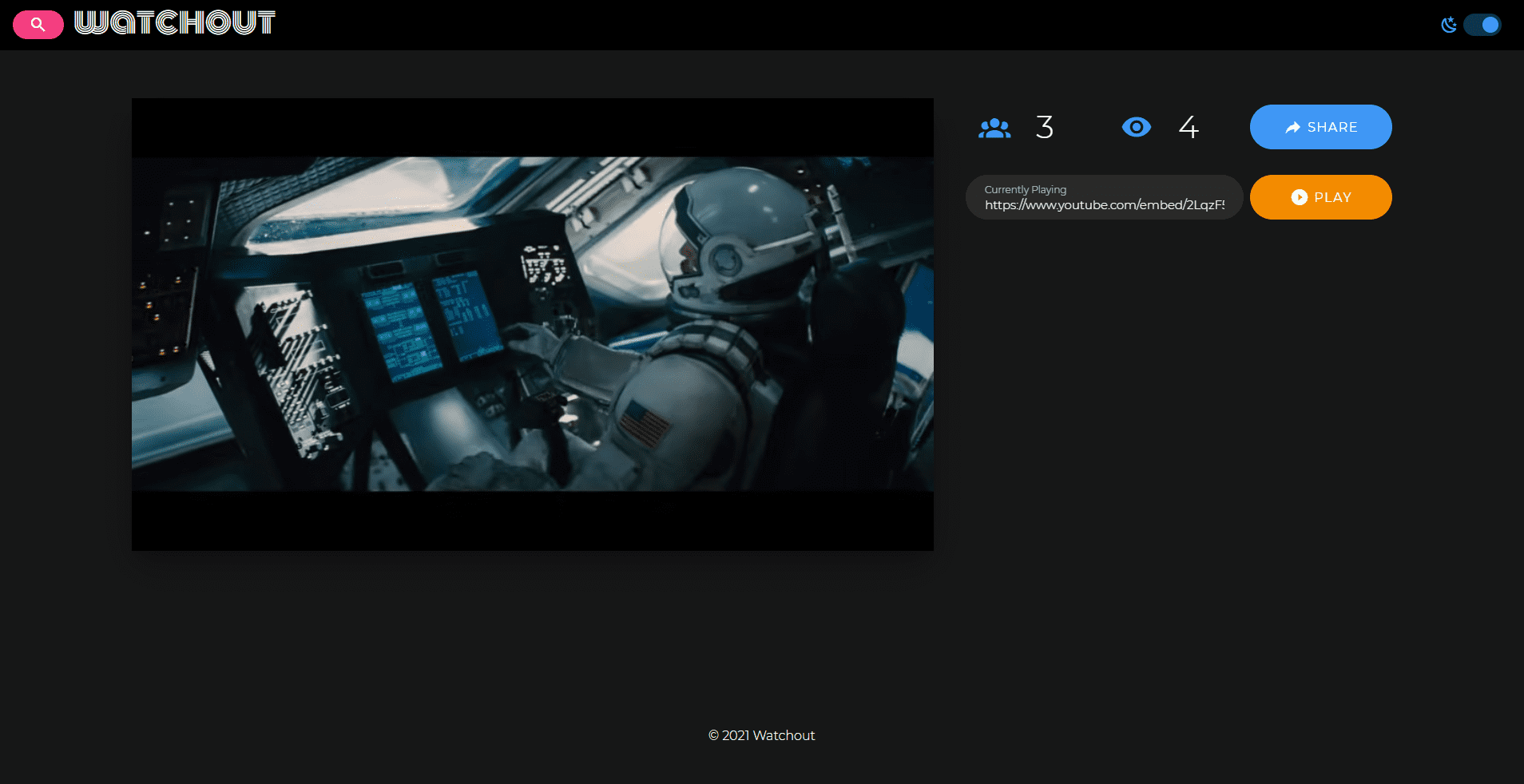Viewport: 1524px width, 784px height.
Task: Click the Watchout logo
Action: tap(175, 22)
